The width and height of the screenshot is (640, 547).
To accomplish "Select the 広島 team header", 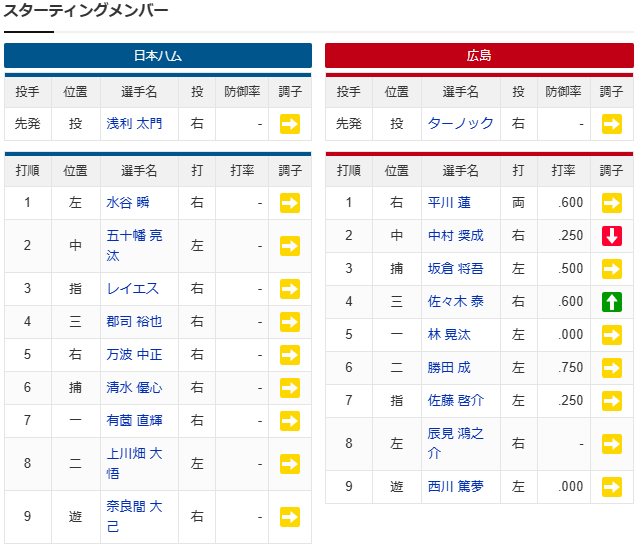I will (479, 56).
